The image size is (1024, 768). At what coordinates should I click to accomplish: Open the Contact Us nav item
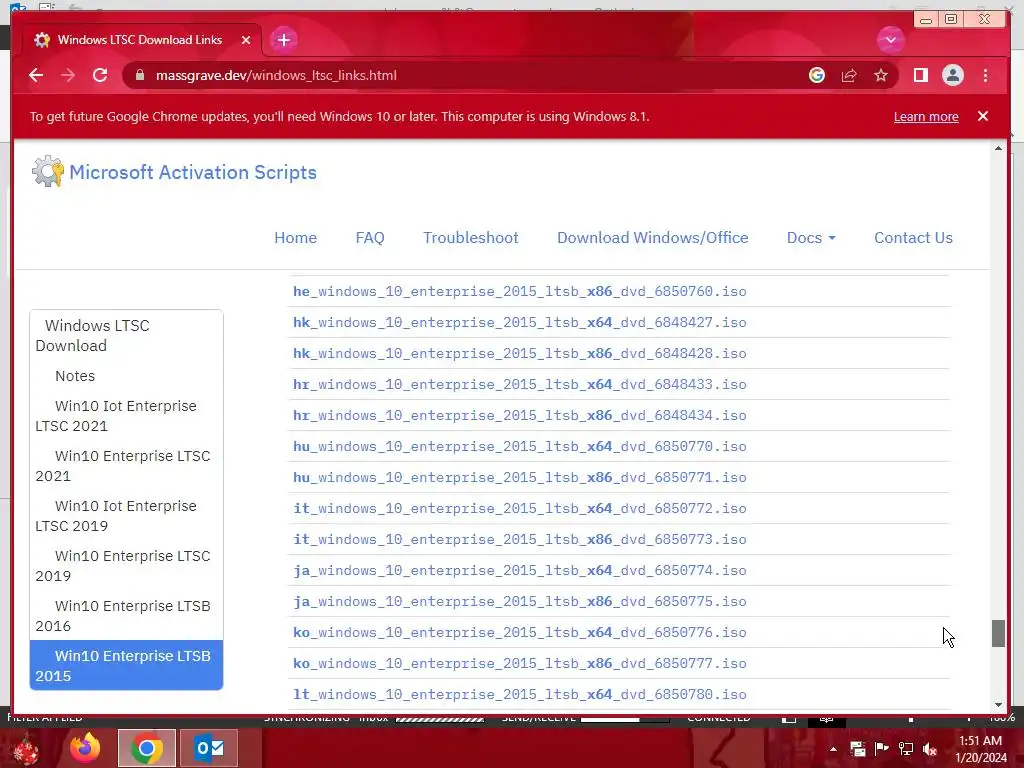point(913,238)
